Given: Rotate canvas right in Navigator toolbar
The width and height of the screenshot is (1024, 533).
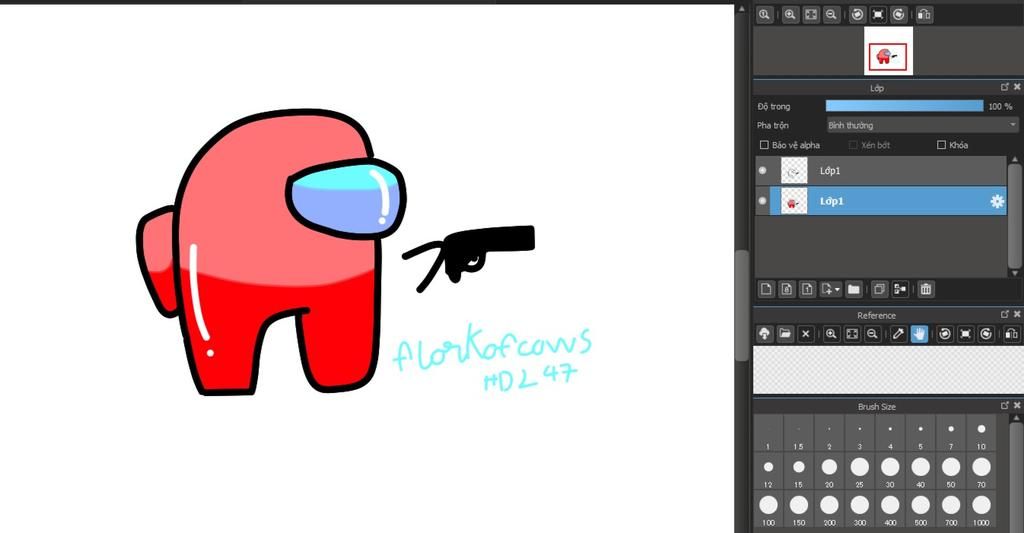Looking at the screenshot, I should pyautogui.click(x=899, y=14).
